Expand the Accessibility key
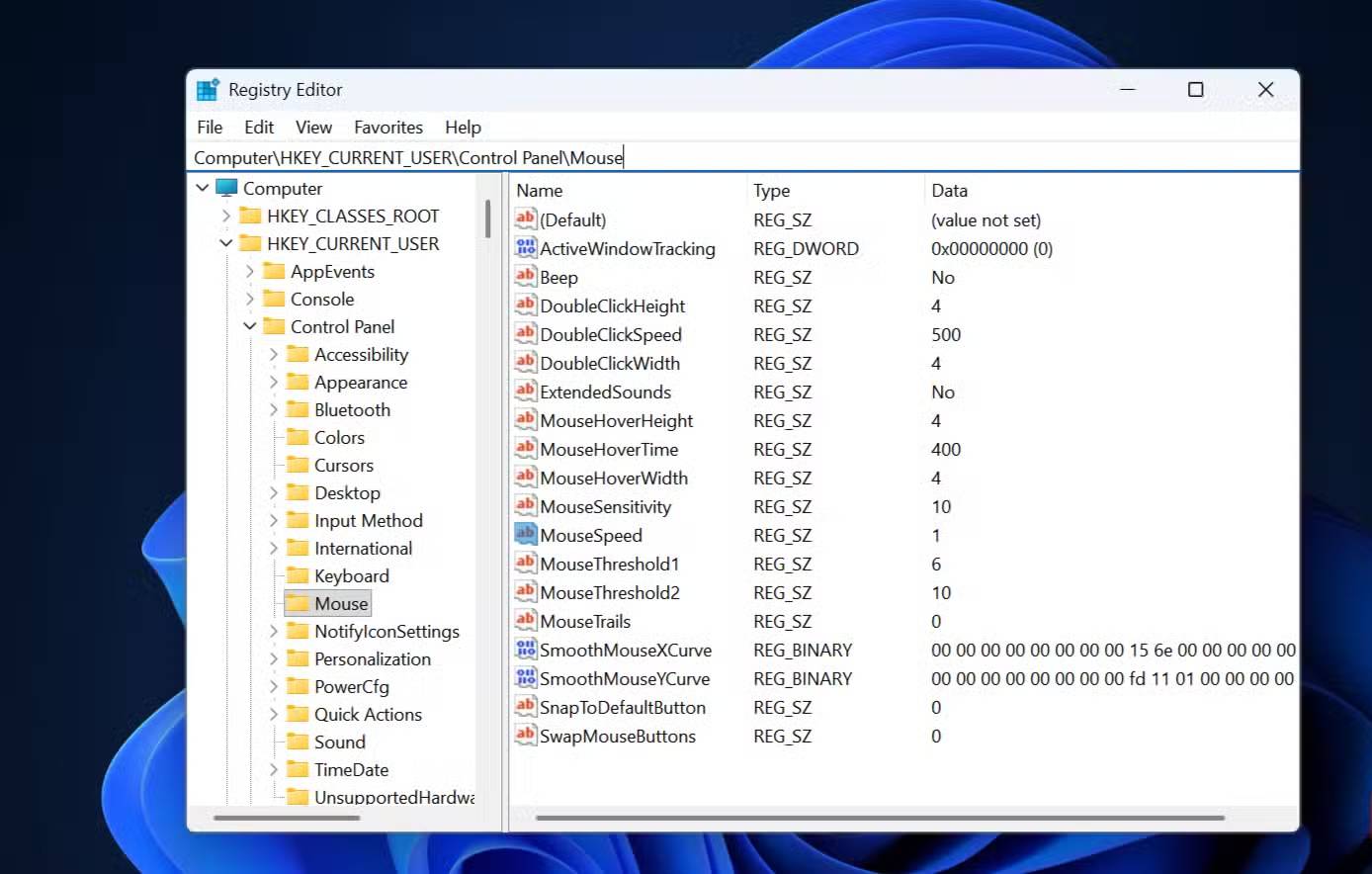The image size is (1372, 874). [x=274, y=354]
